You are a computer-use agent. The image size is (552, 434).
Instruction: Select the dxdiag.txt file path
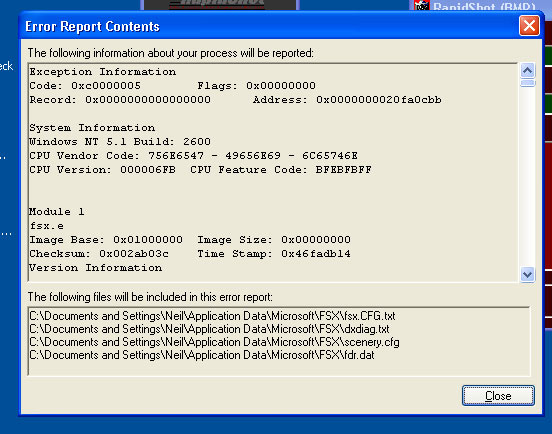(x=209, y=329)
